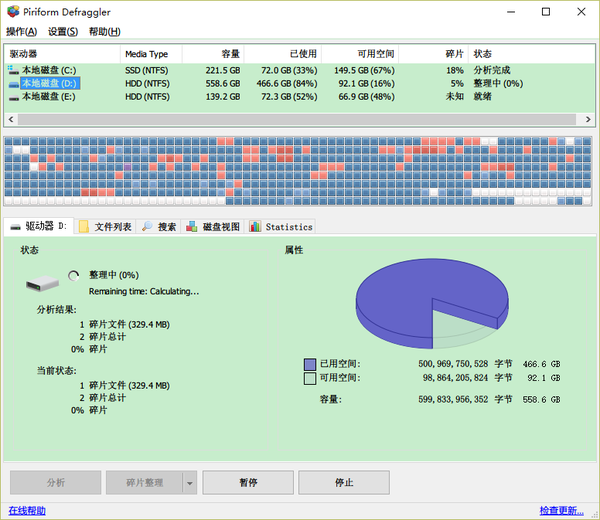Open the 操作(A) menu
Image resolution: width=600 pixels, height=520 pixels.
pos(21,31)
